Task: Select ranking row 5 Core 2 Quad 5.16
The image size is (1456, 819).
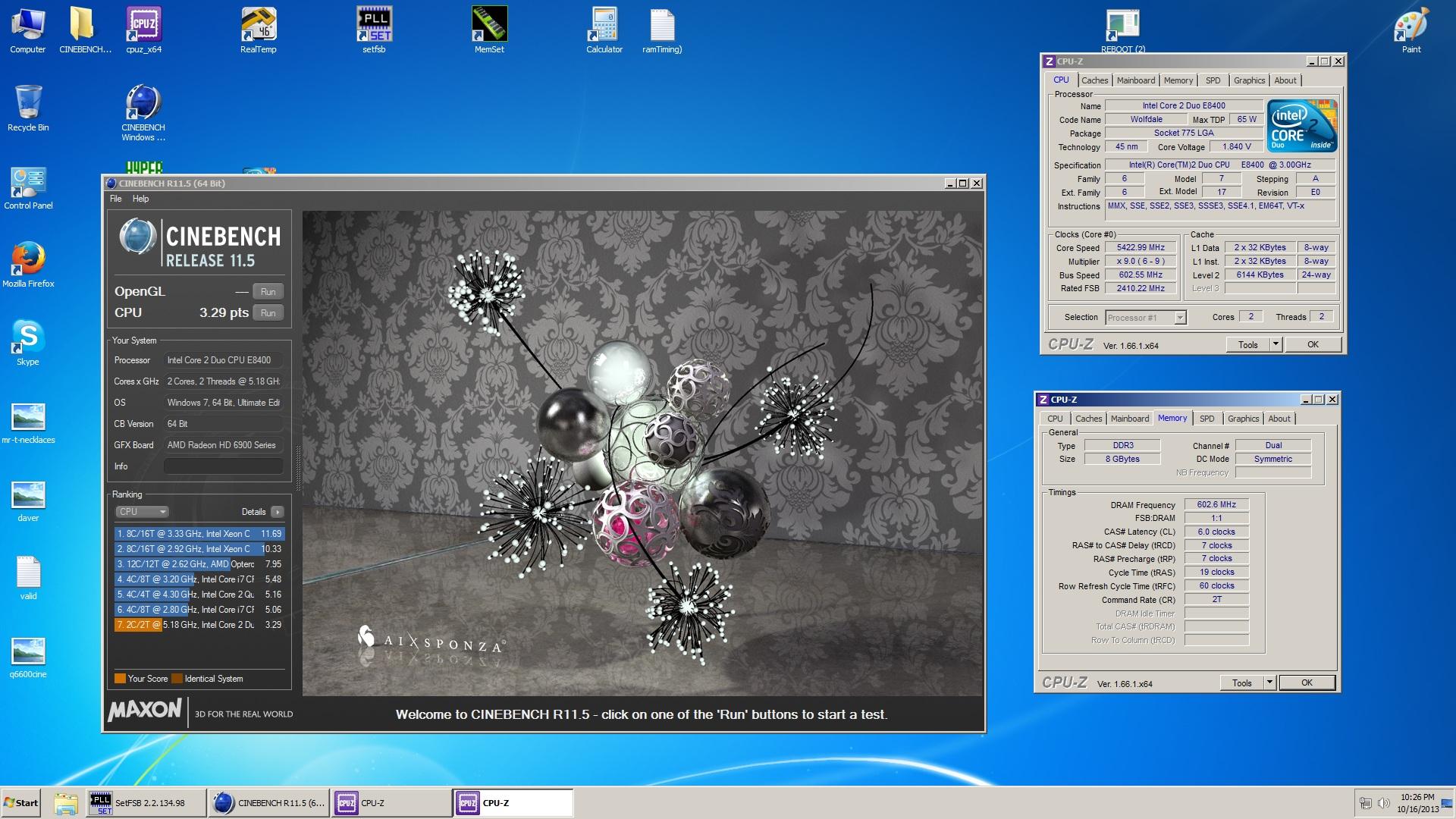Action: 199,595
